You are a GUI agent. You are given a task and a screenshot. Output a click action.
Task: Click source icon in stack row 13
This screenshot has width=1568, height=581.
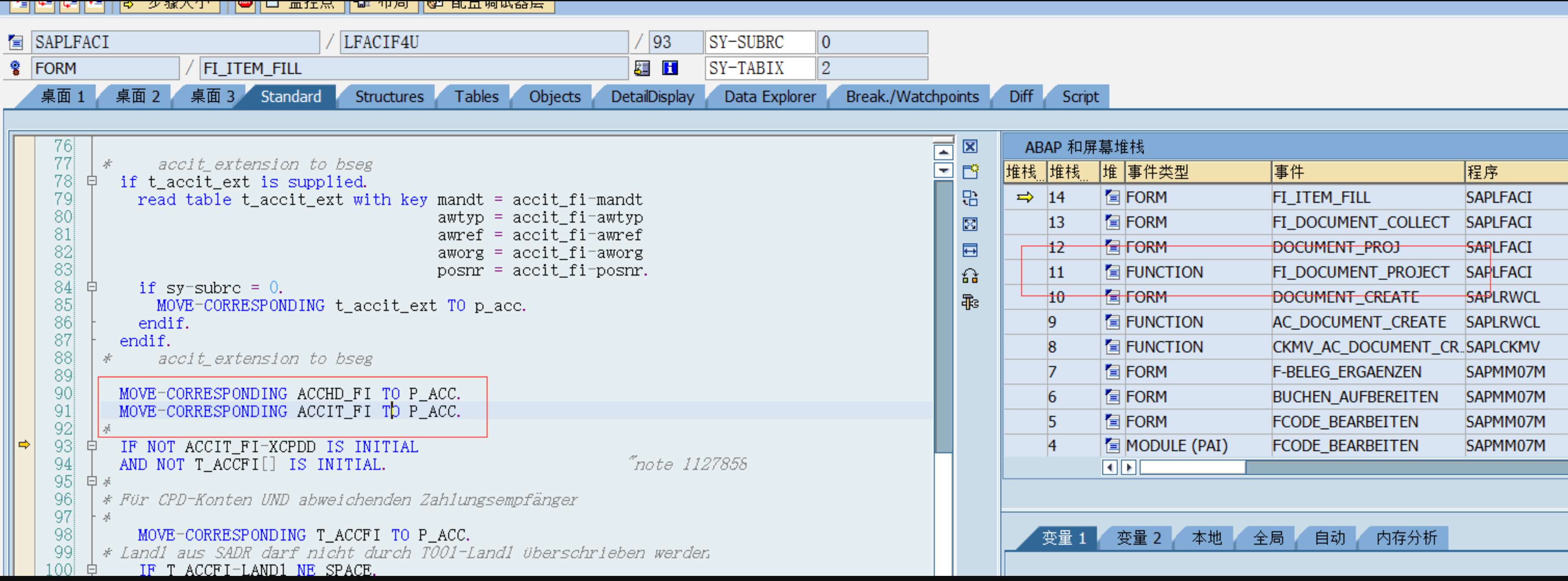1112,222
